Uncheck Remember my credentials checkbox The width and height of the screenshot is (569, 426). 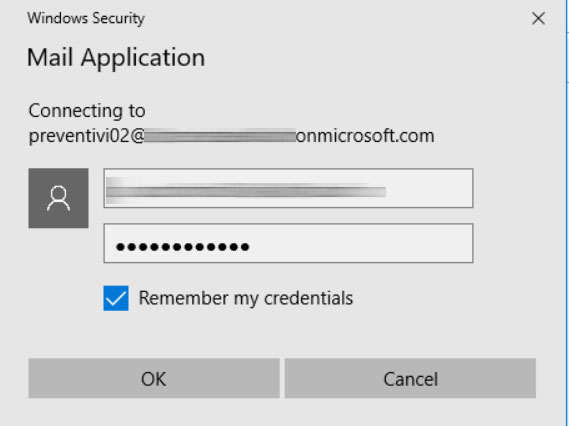[116, 298]
